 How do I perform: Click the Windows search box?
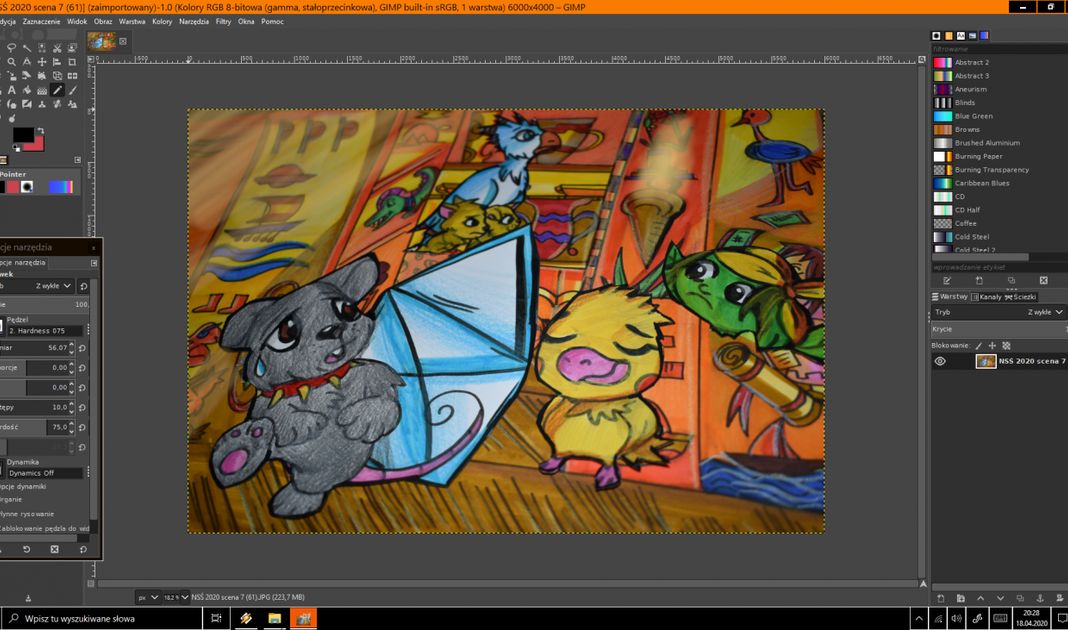click(102, 618)
